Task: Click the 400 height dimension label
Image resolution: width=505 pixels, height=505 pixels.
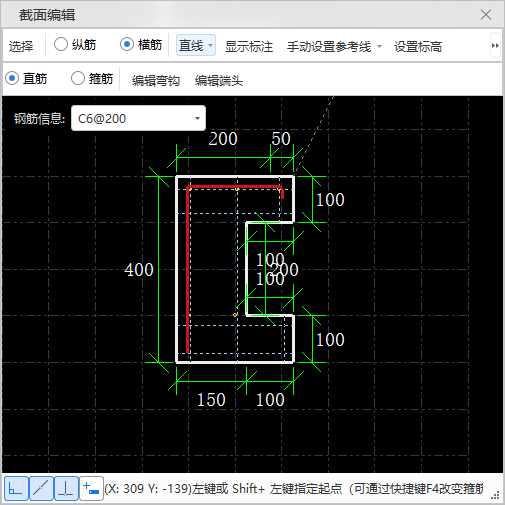Action: tap(139, 269)
